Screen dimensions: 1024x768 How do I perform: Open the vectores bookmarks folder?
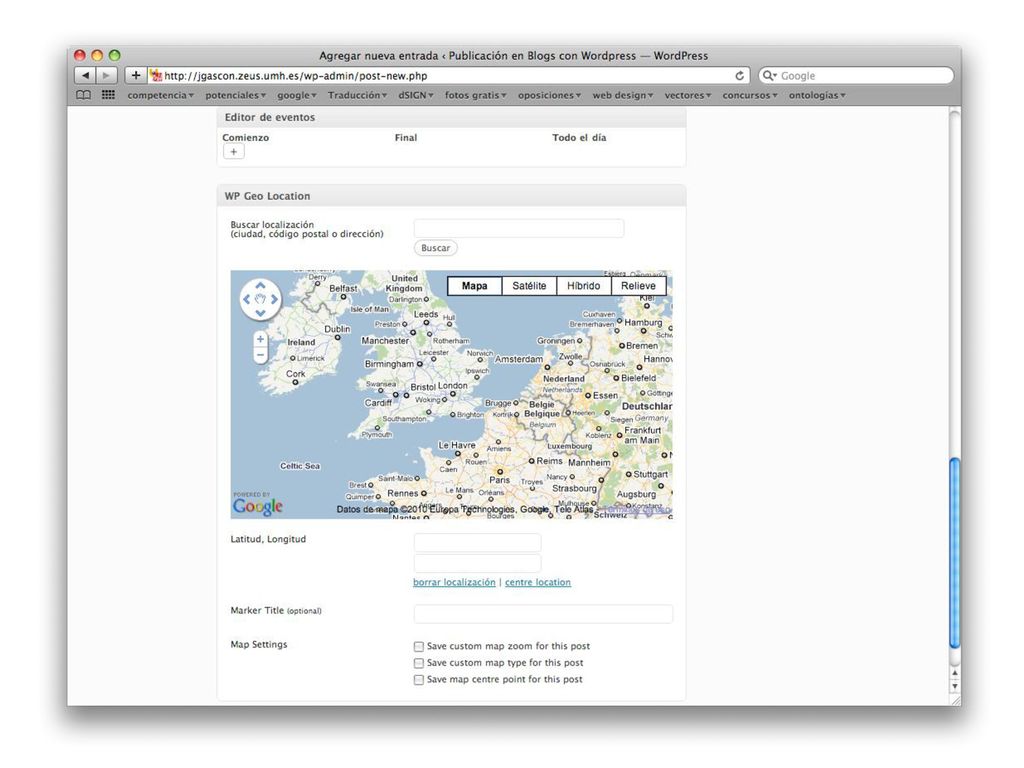click(688, 95)
